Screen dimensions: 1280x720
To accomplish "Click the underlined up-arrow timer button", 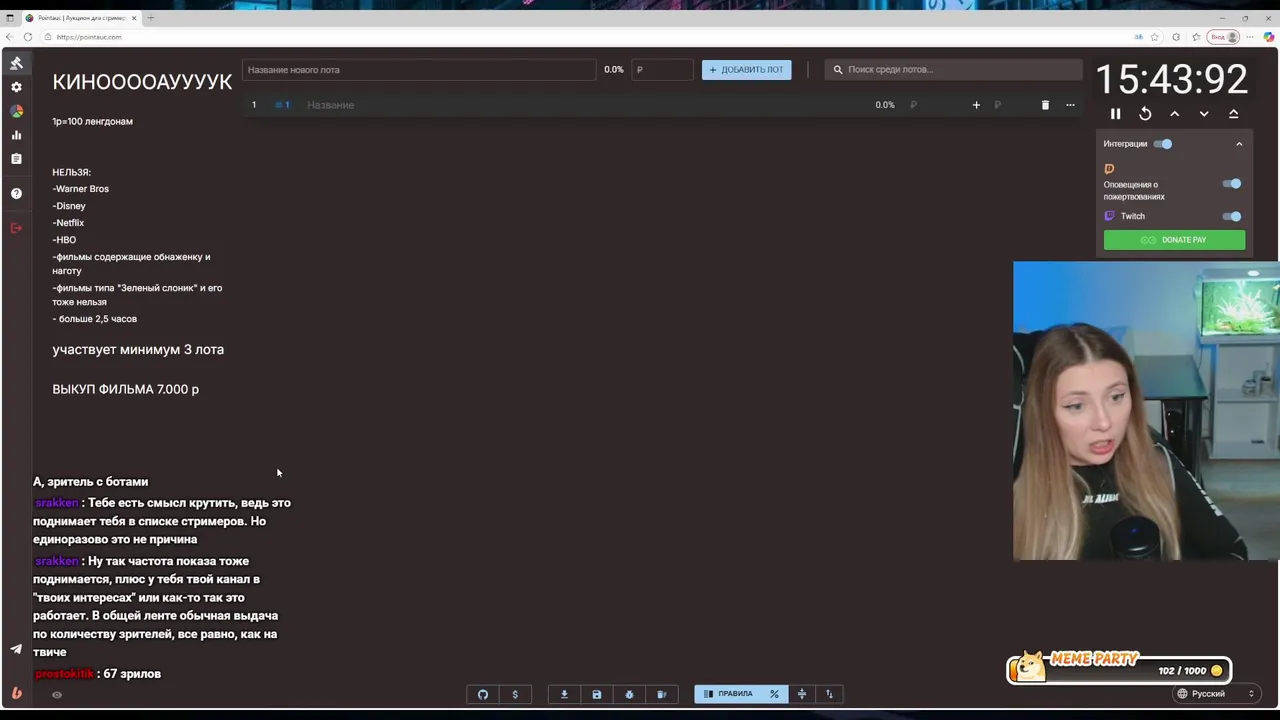I will 1233,114.
